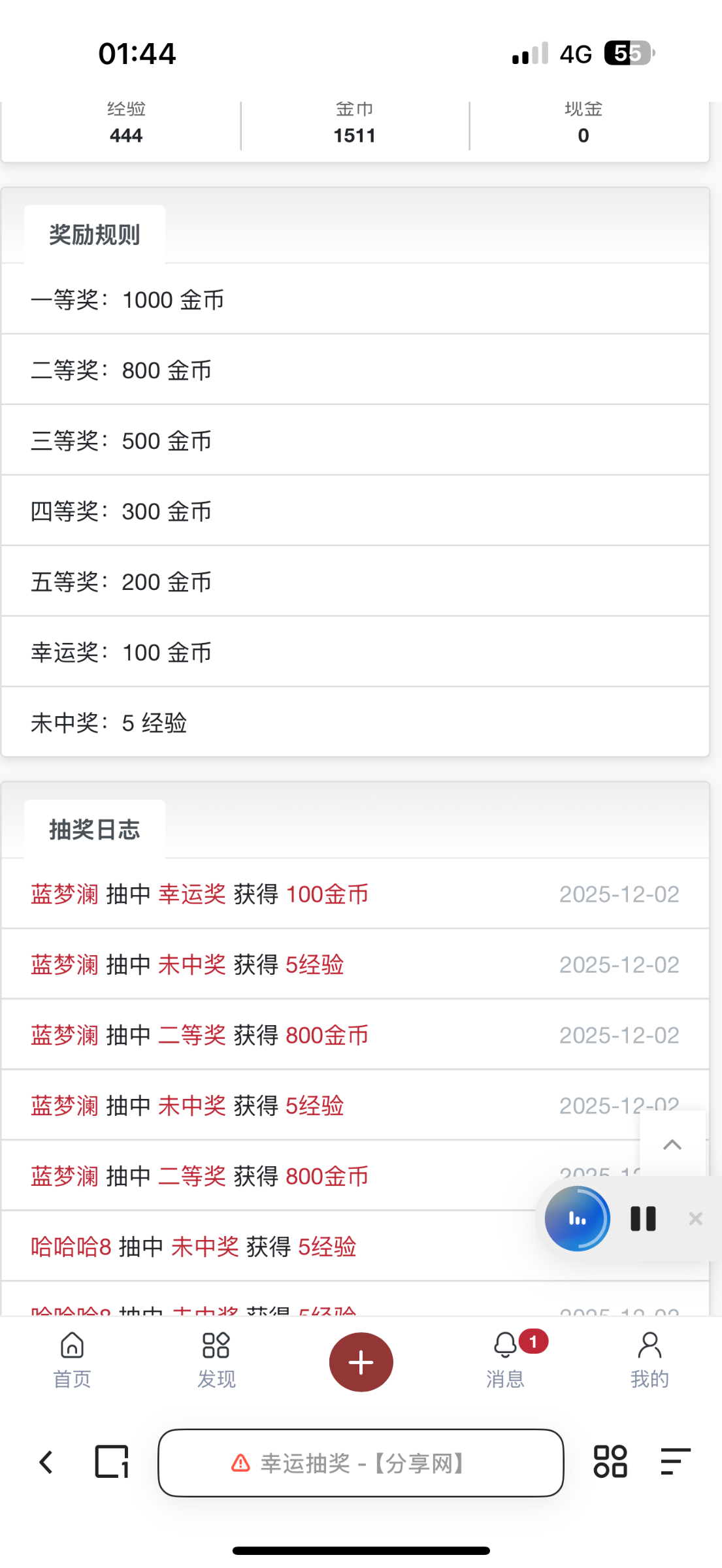Image resolution: width=722 pixels, height=1568 pixels.
Task: Open user 蓝梦澜 in the first log entry
Action: point(65,894)
